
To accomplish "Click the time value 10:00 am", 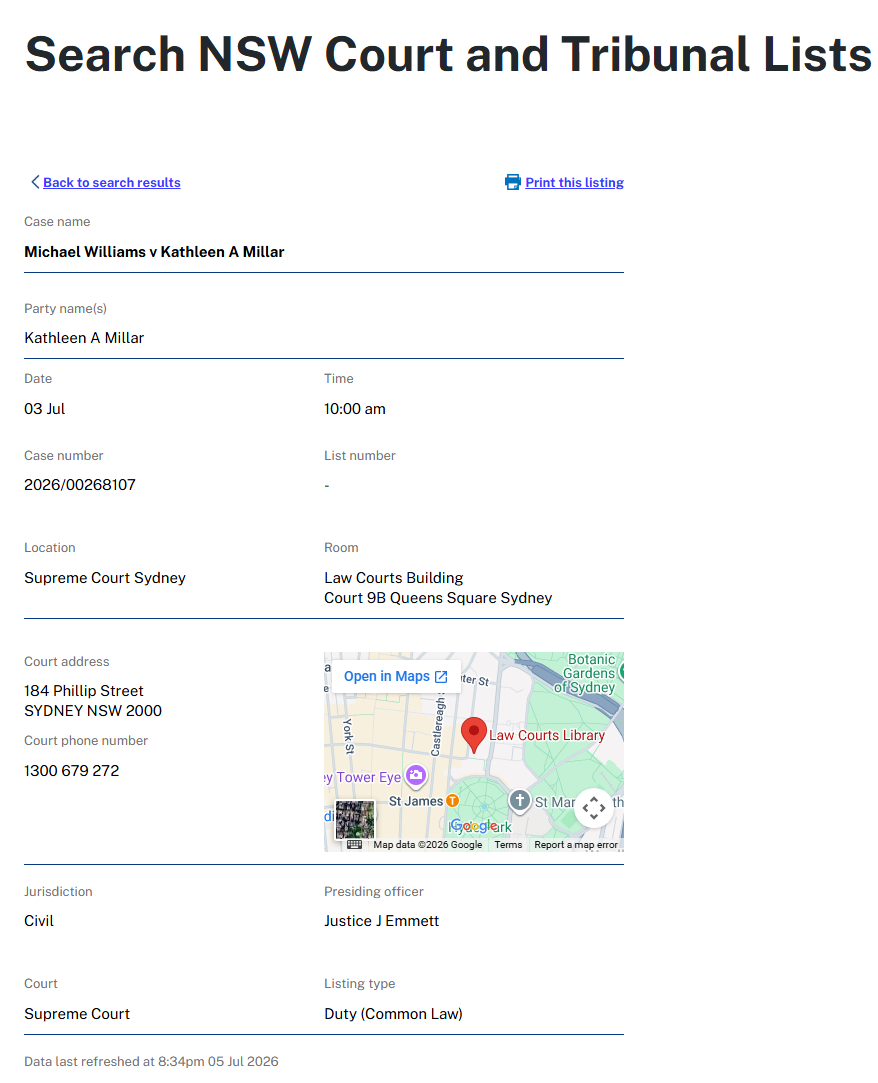I will [x=355, y=409].
